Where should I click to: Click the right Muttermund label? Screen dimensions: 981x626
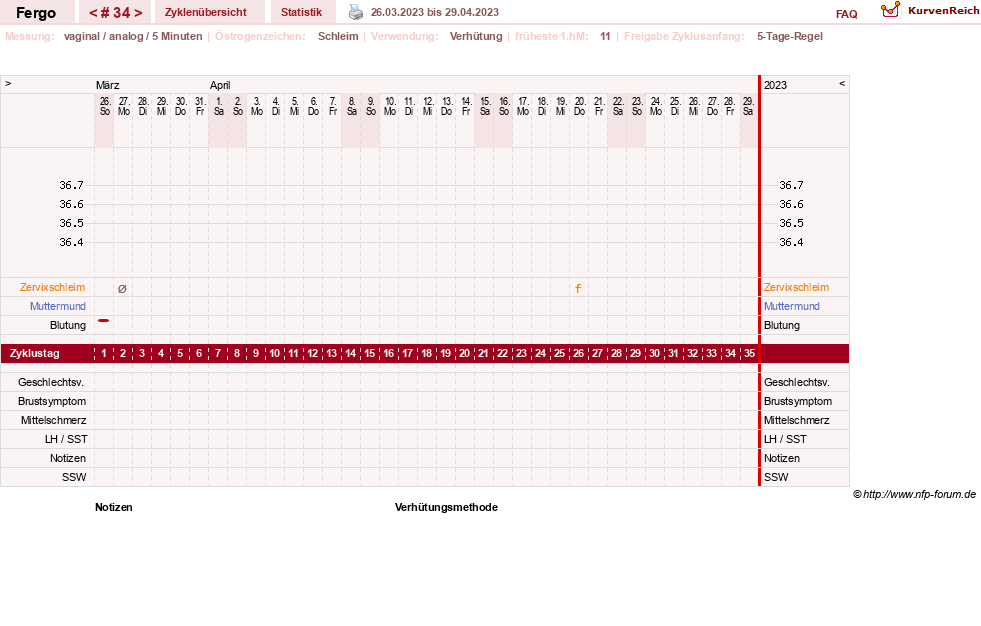click(x=791, y=306)
